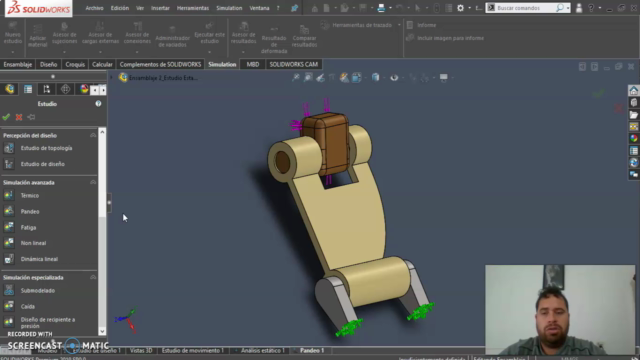Screen dimensions: 640x360
Task: Open the Simulation menu
Action: click(x=229, y=8)
